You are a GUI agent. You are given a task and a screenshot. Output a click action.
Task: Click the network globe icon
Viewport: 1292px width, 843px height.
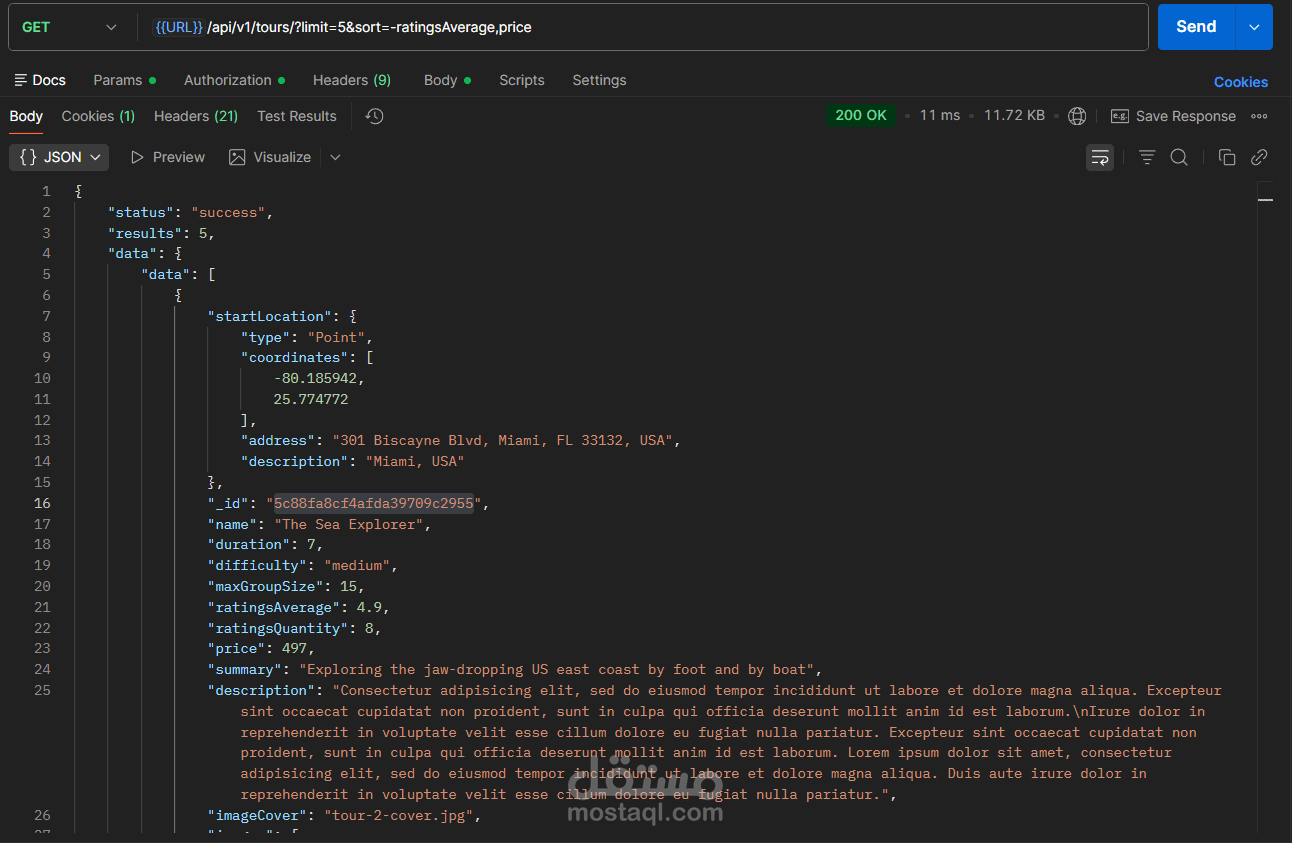point(1077,116)
